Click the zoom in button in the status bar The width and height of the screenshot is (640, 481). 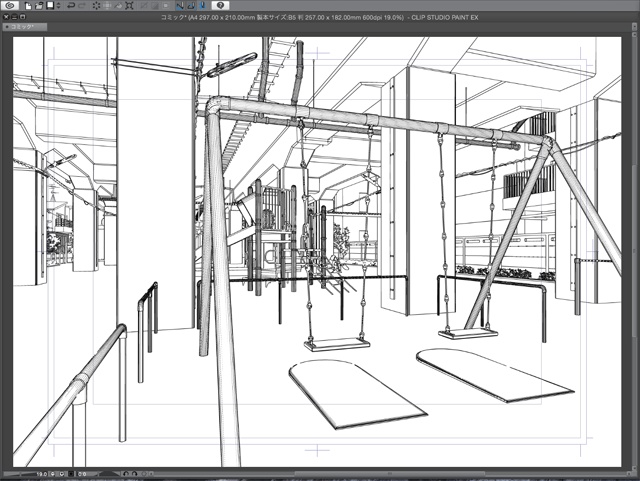(62, 474)
